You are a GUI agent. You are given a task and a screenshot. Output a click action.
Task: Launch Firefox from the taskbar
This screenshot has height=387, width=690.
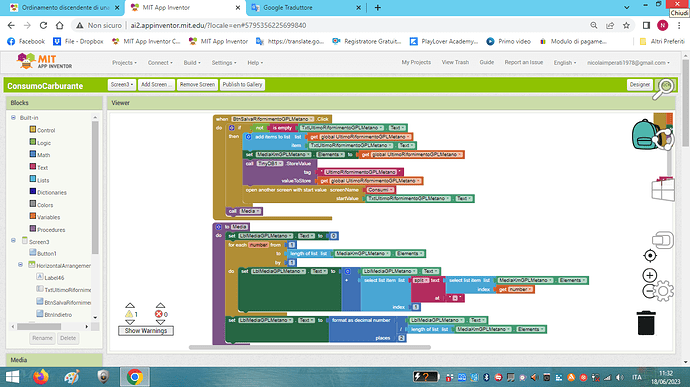click(x=40, y=377)
